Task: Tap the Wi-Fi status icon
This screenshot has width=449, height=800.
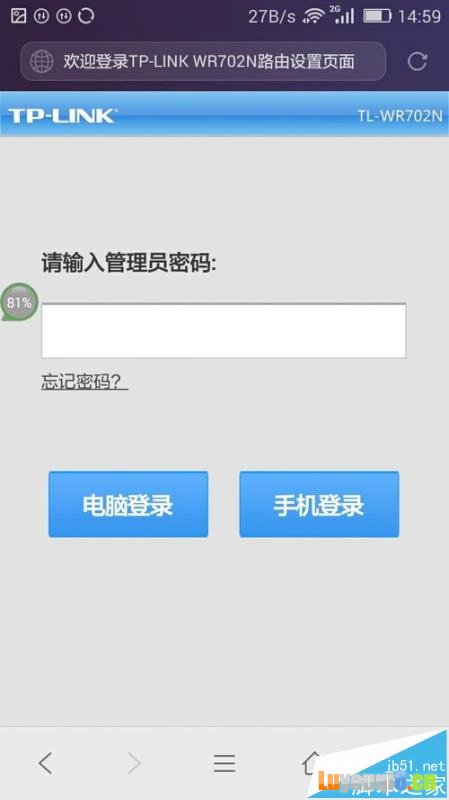Action: (x=314, y=16)
